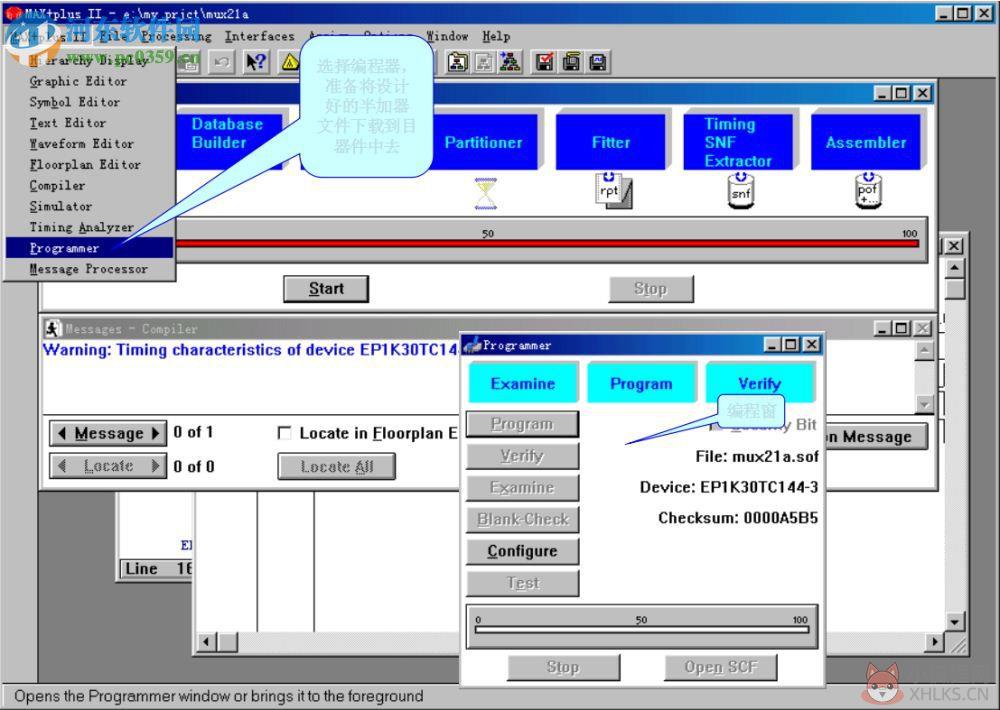Select Compiler from the dropdown menu

coord(89,186)
